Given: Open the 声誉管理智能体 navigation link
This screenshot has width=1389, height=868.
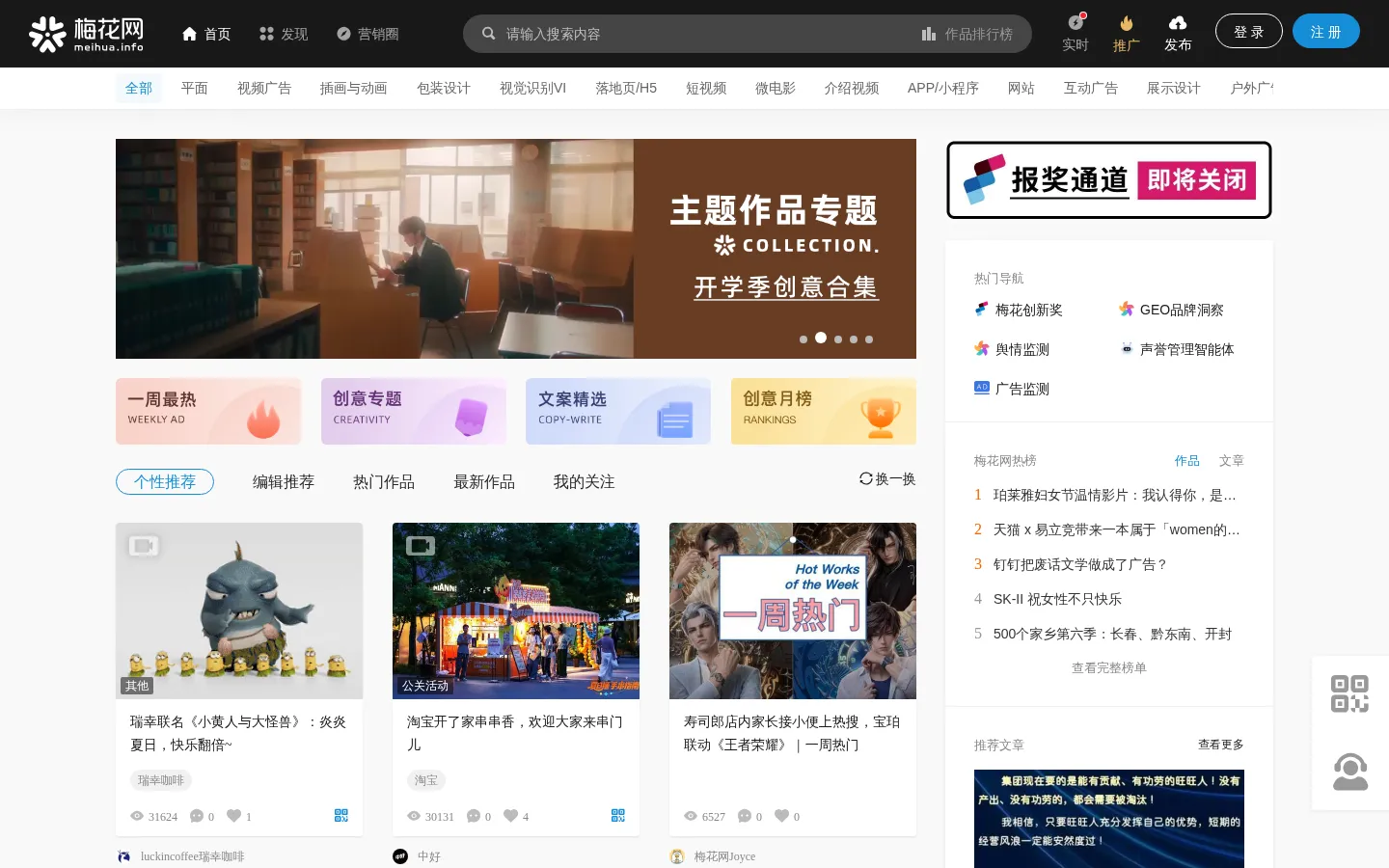Looking at the screenshot, I should 1177,349.
